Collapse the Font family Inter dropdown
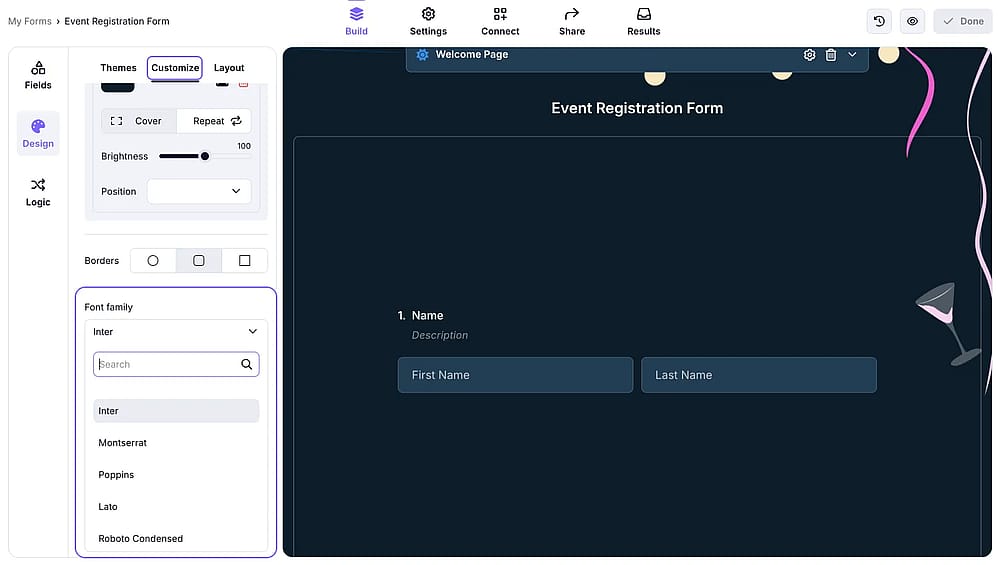 176,332
